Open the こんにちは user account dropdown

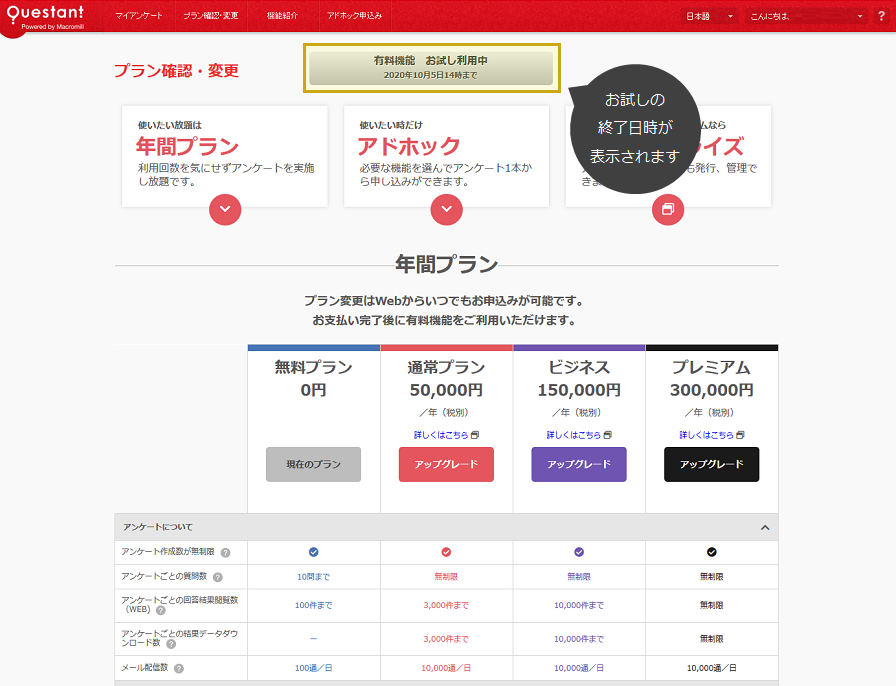[808, 17]
